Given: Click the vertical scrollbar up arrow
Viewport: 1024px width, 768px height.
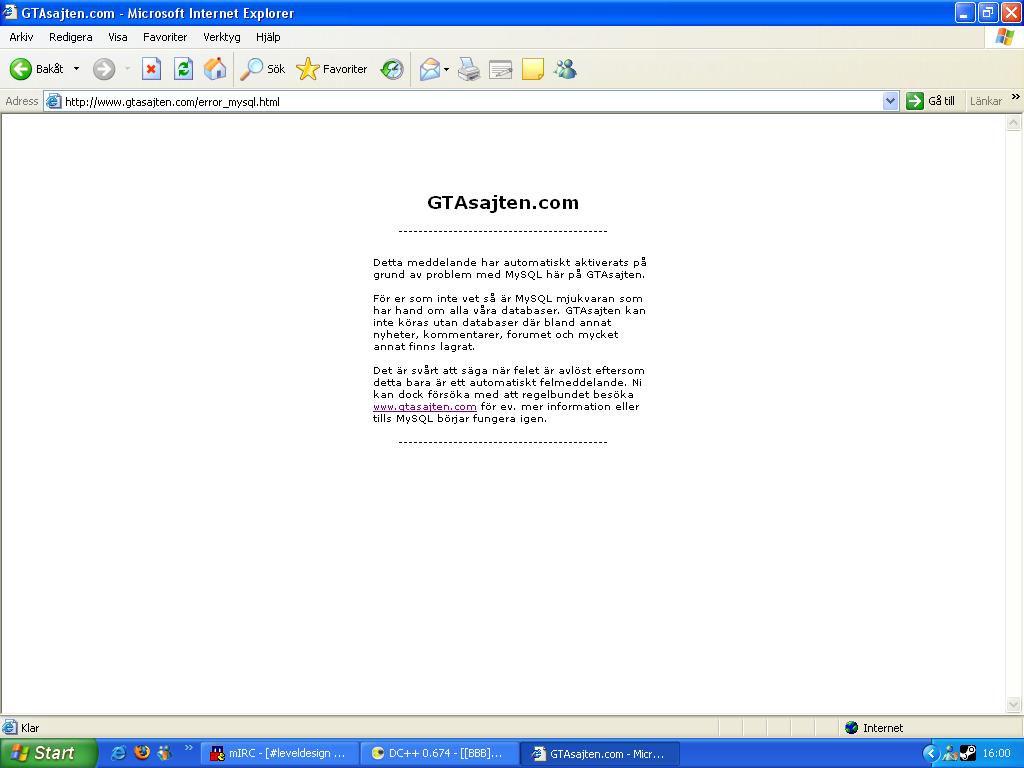Looking at the screenshot, I should pos(1014,122).
